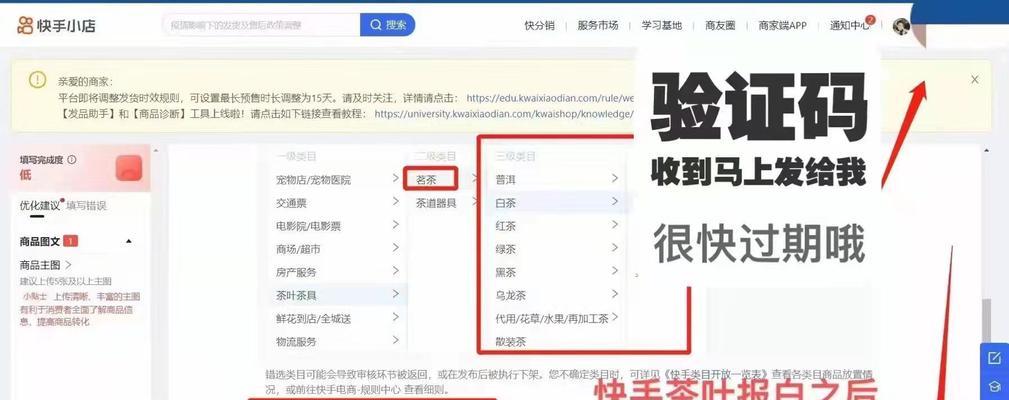Click the user avatar icon
Viewport: 1009px width, 400px height.
[x=901, y=26]
